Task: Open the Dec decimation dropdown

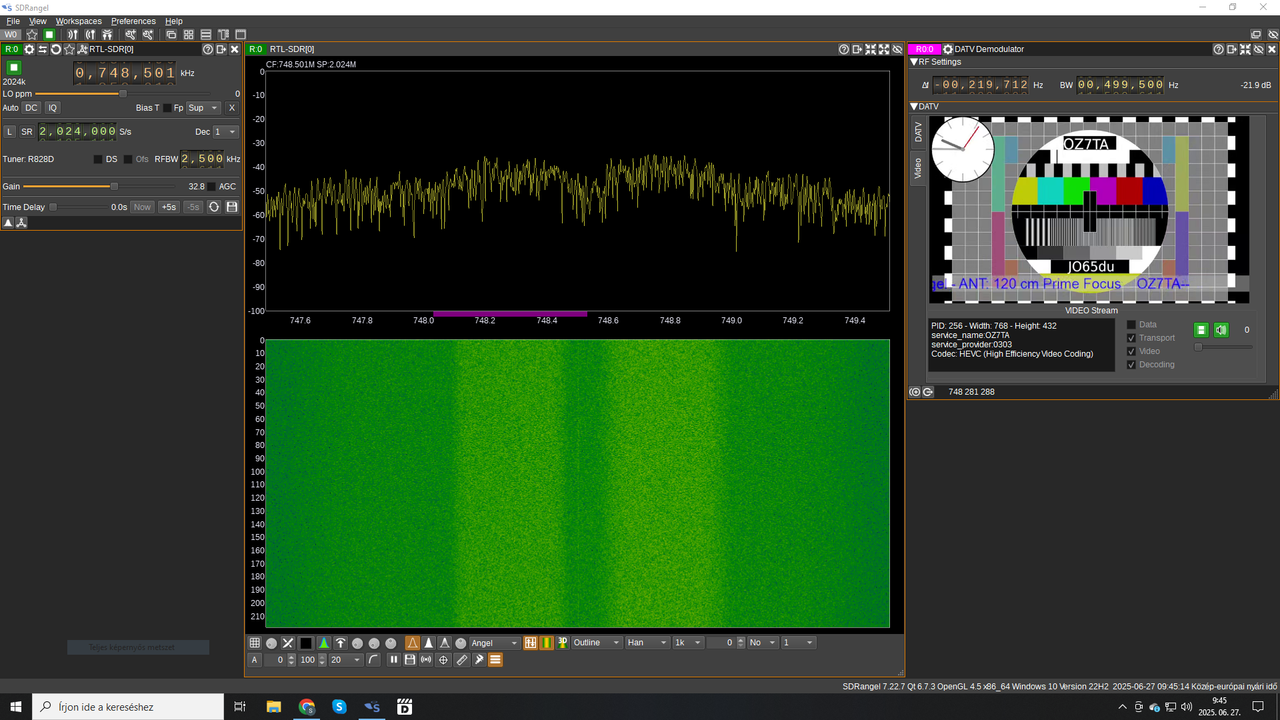Action: 226,132
